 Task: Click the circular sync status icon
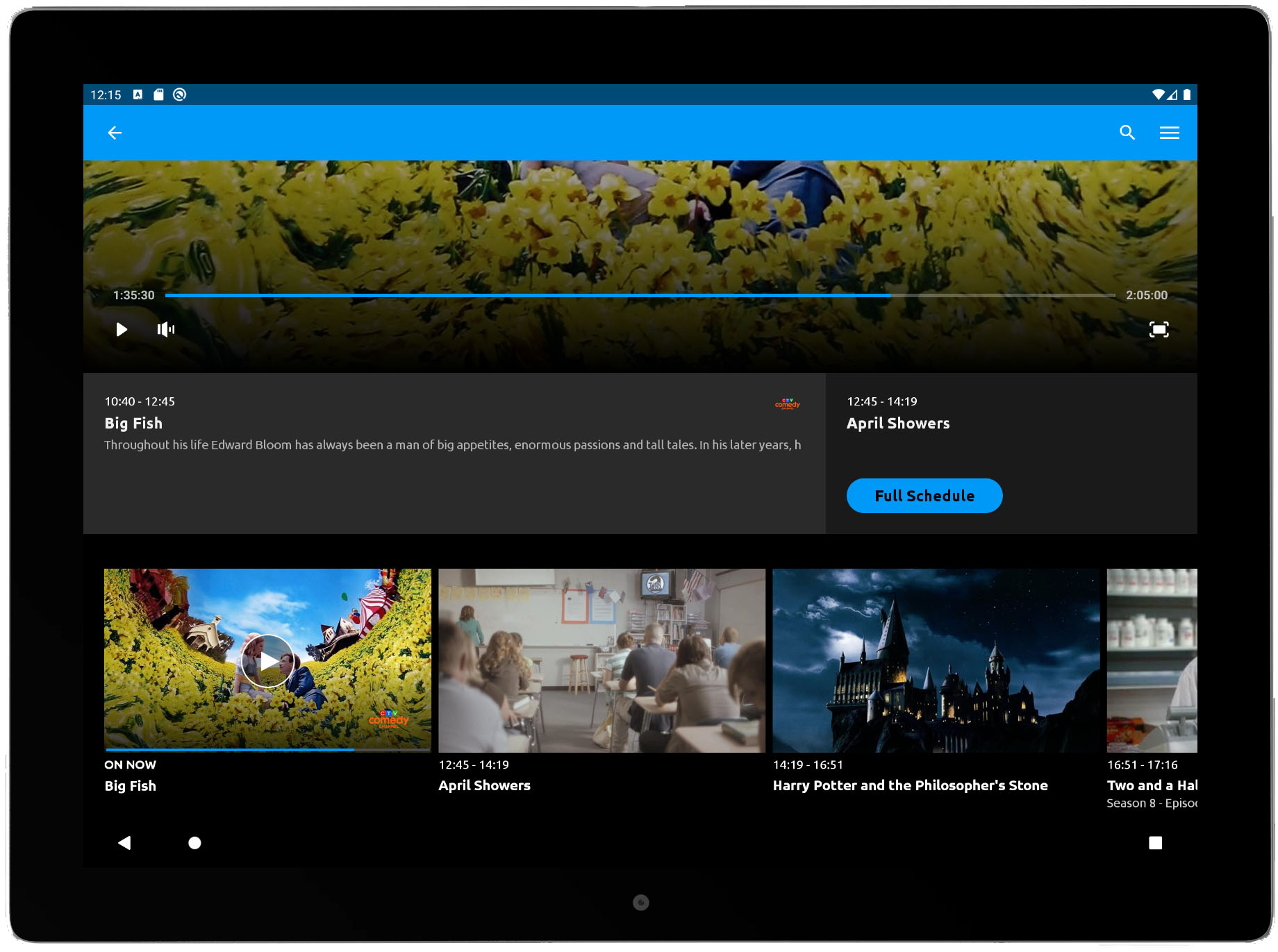(179, 94)
